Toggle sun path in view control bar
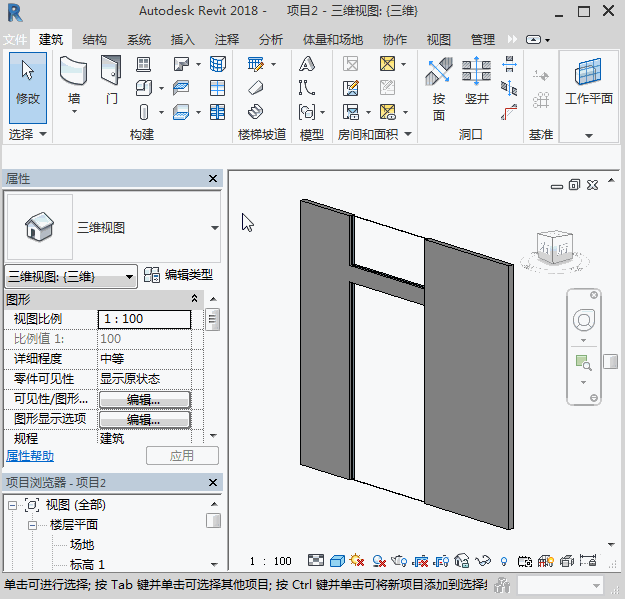The image size is (625, 599). (356, 561)
